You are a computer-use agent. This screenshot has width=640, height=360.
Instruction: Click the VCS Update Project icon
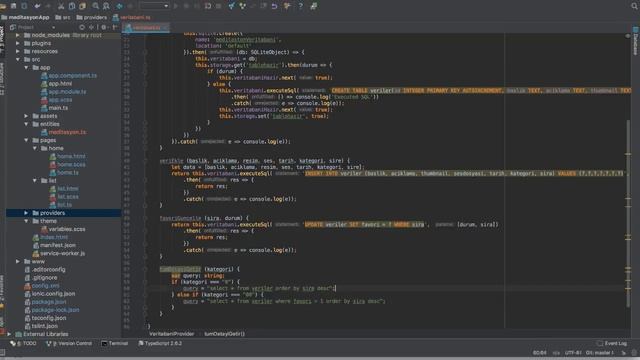232,6
